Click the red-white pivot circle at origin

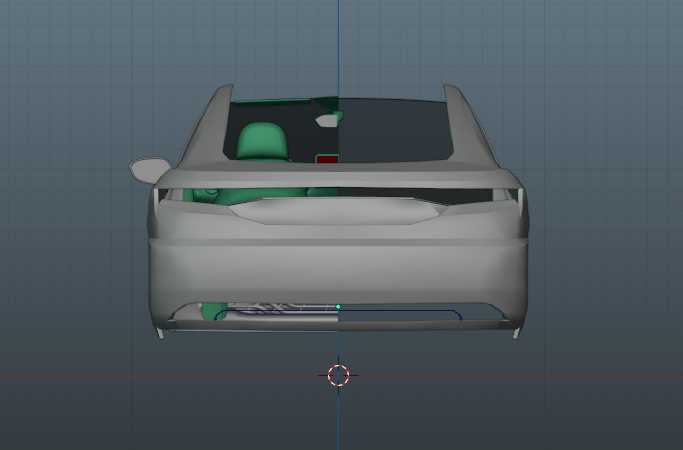click(x=338, y=375)
